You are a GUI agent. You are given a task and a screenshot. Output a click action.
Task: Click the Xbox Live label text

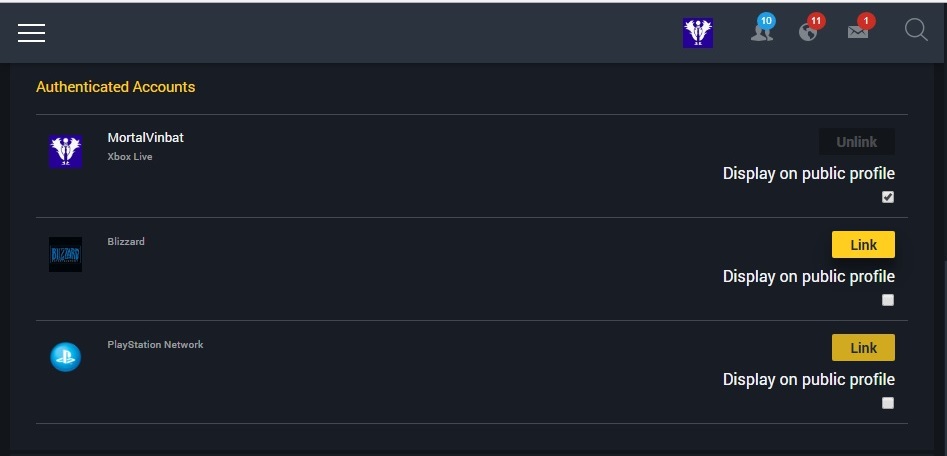(x=130, y=157)
